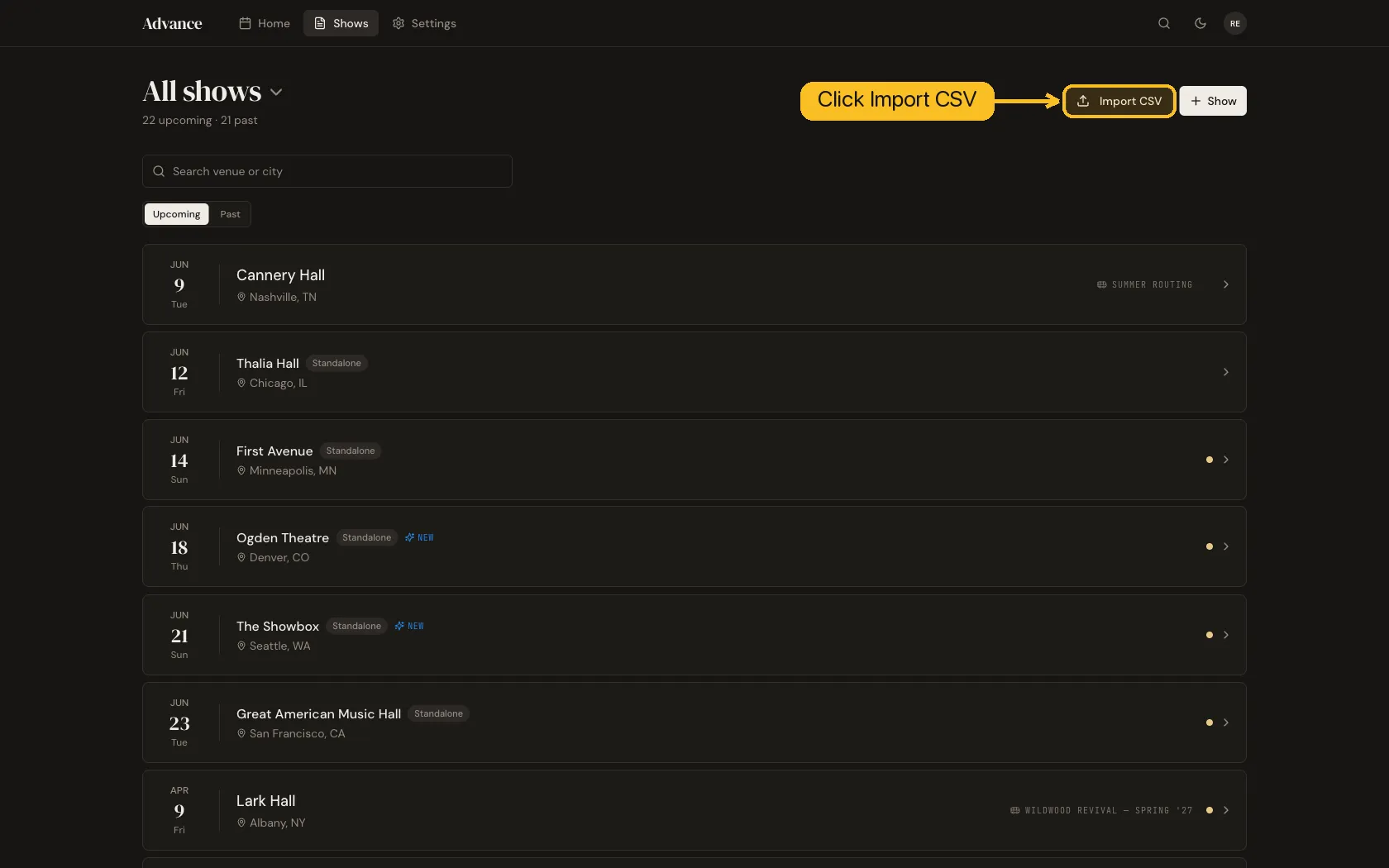
Task: Click the San Francisco, CA location pin icon
Action: [x=241, y=733]
